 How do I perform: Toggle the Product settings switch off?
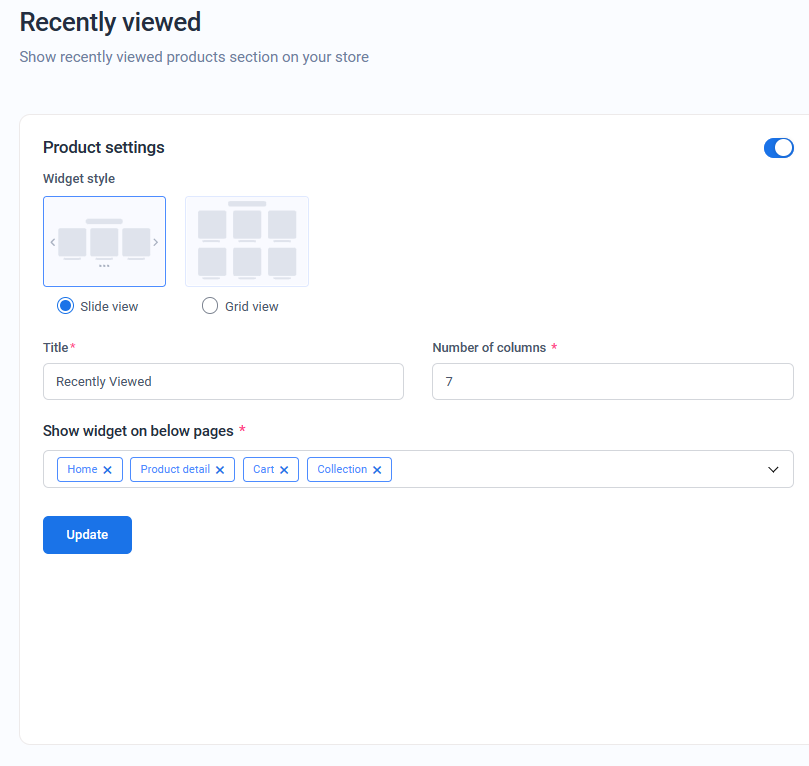778,148
